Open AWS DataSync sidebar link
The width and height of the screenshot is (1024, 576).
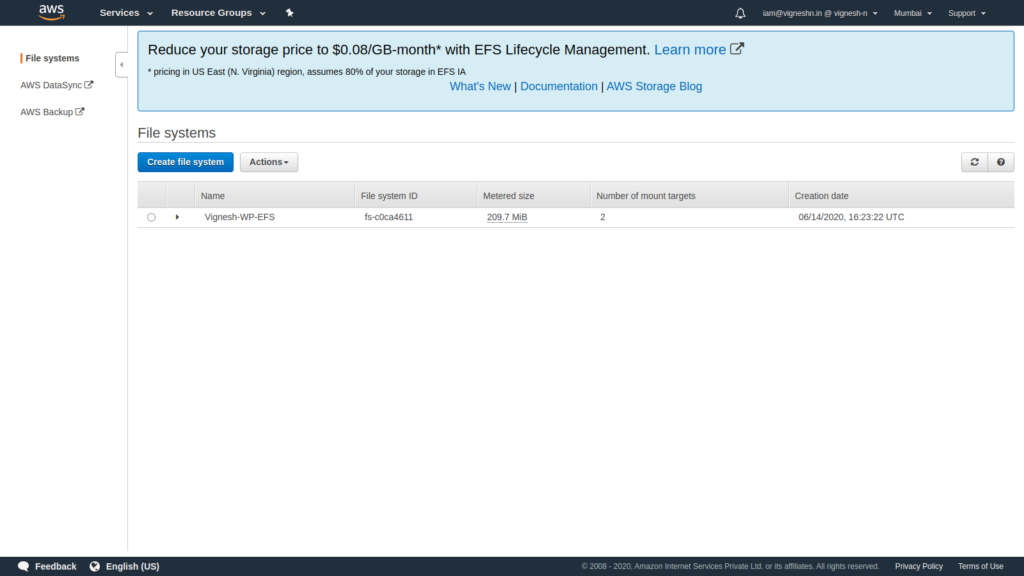56,85
